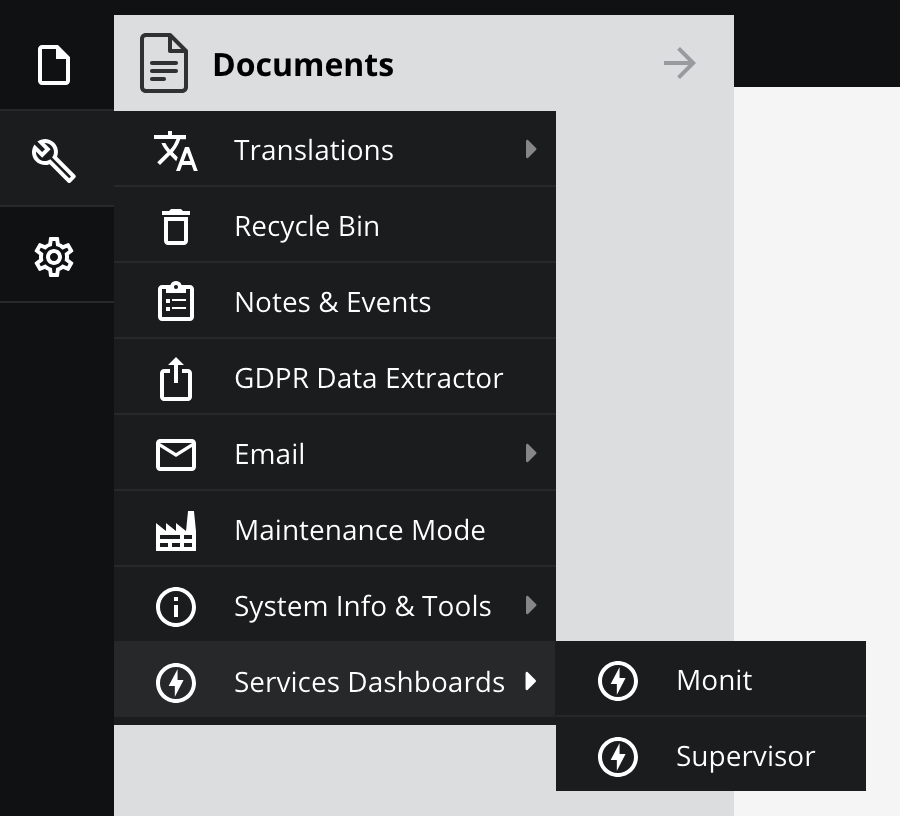Expand the Email submenu arrow
The height and width of the screenshot is (816, 900).
531,453
